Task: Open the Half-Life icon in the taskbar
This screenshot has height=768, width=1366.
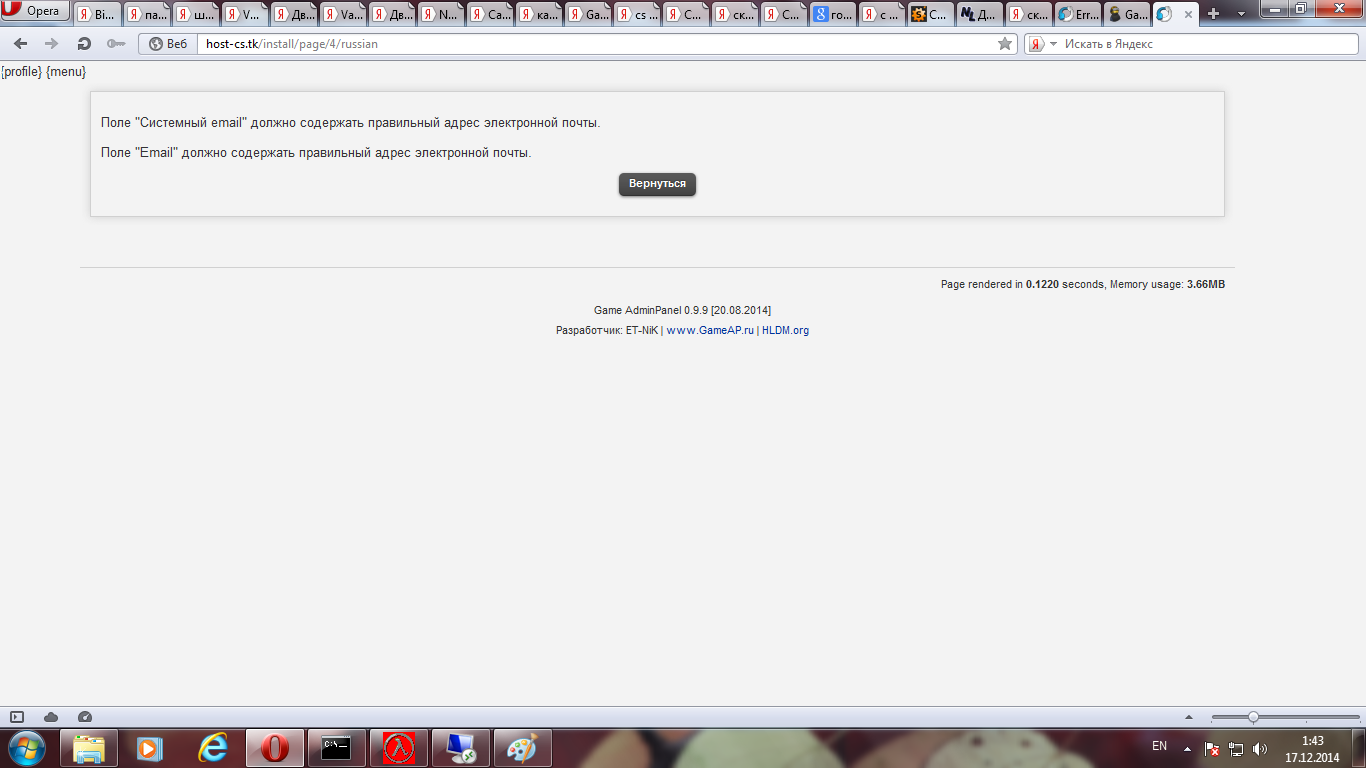Action: click(399, 748)
